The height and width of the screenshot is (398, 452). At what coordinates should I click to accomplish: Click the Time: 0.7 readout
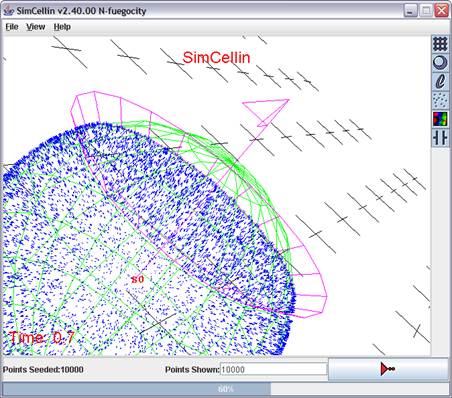pyautogui.click(x=42, y=338)
